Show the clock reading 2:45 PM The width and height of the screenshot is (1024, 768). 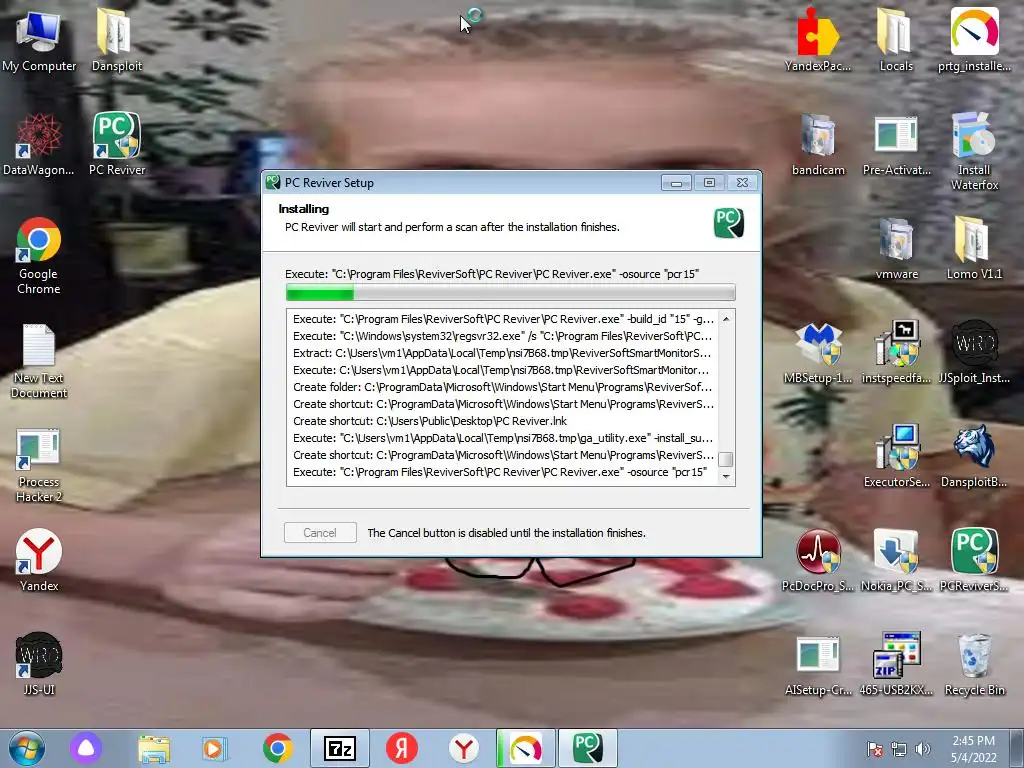coord(973,749)
